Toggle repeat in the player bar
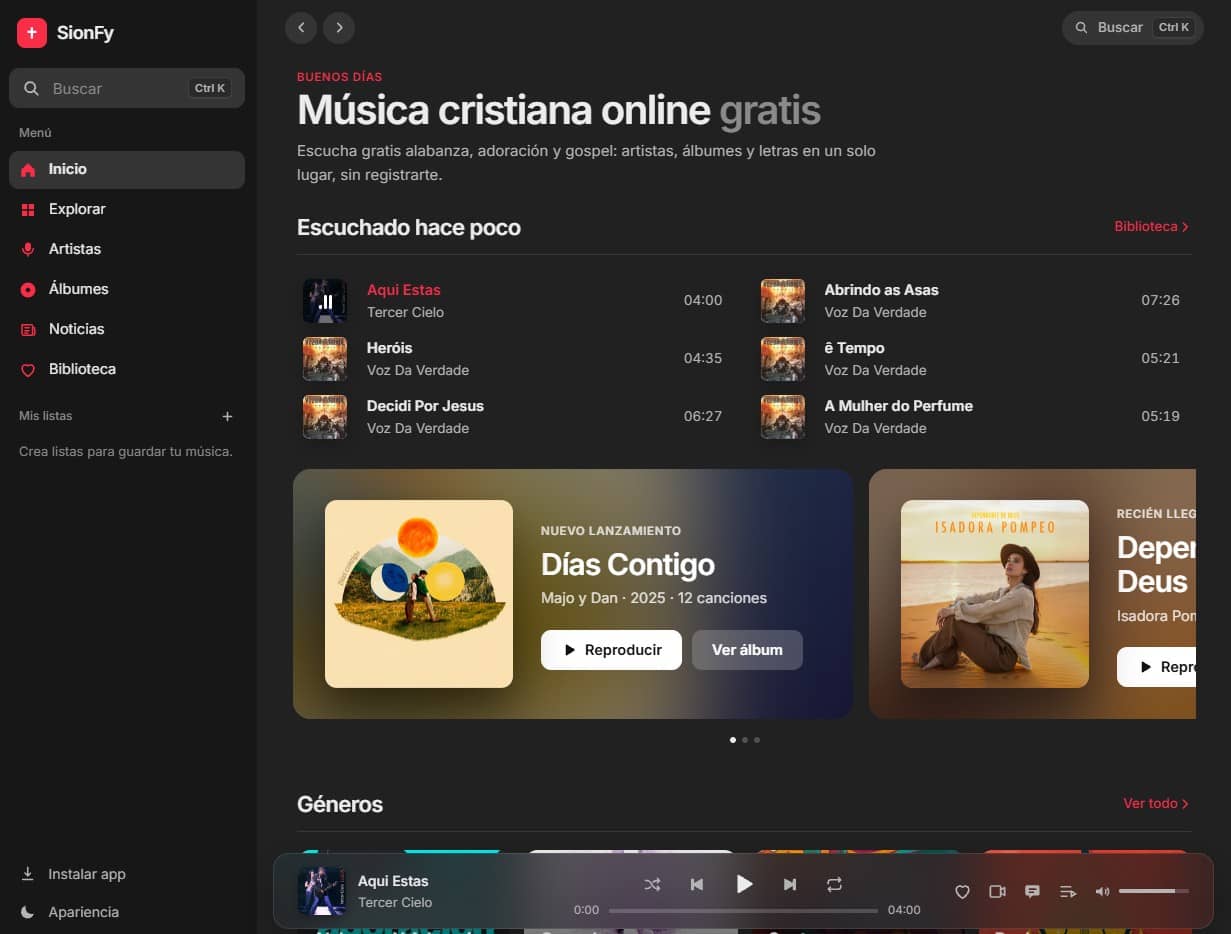Image resolution: width=1231 pixels, height=934 pixels. 835,885
